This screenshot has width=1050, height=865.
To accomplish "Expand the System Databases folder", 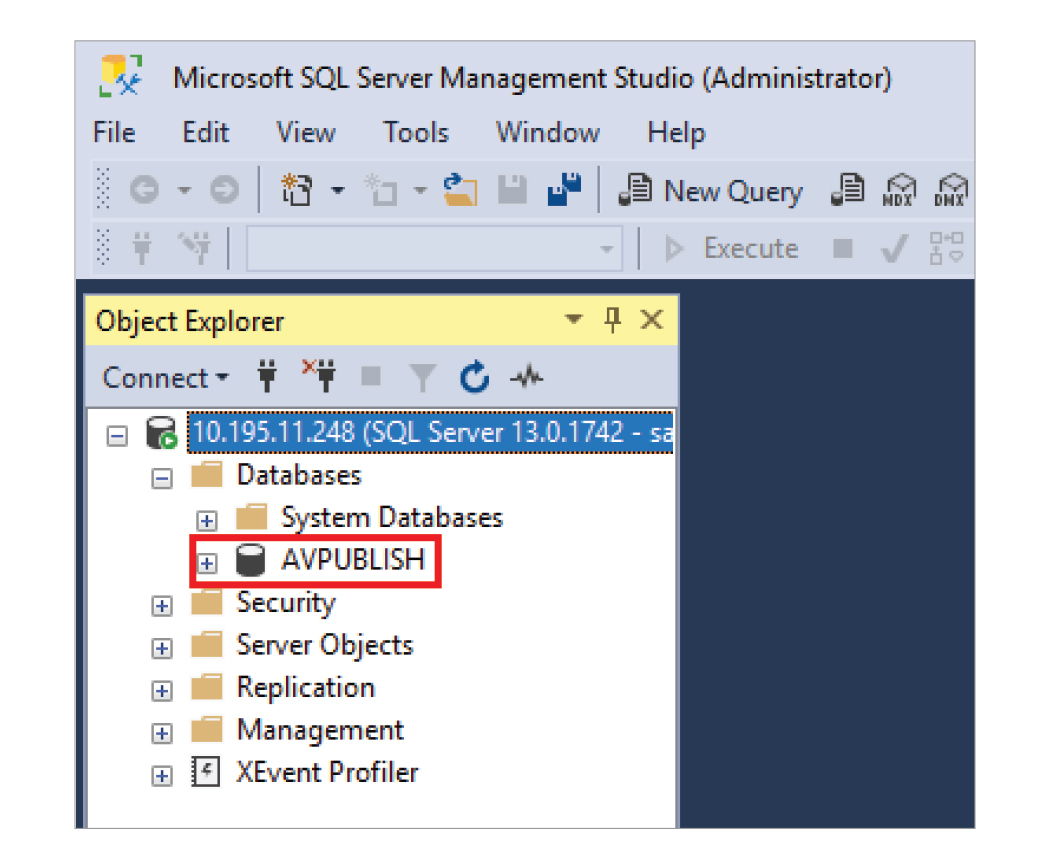I will 206,521.
